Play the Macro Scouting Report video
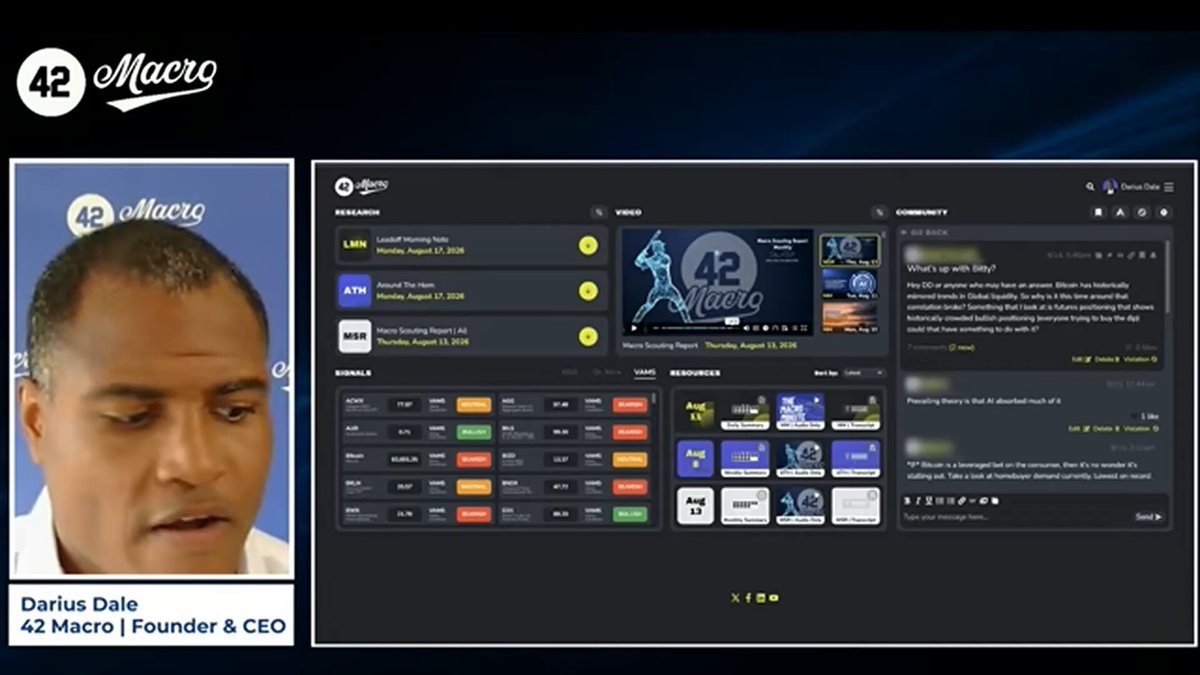 pos(634,328)
